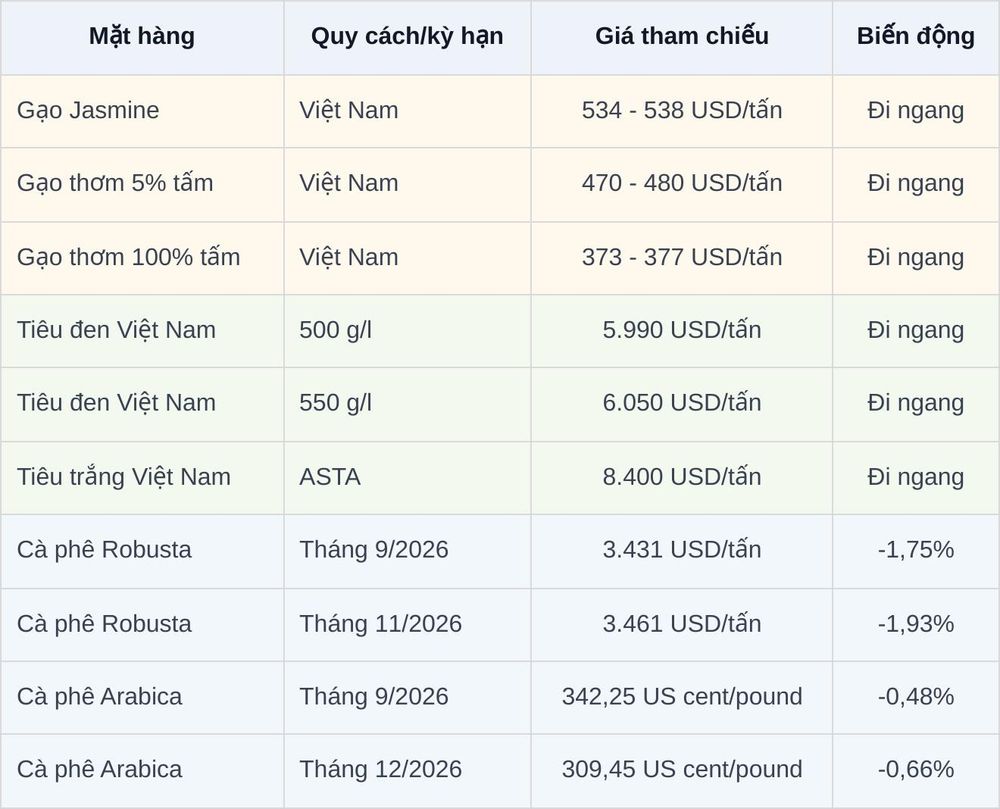Select the Gạo thơm 5% tấm cell
The image size is (1000, 809).
tap(142, 184)
